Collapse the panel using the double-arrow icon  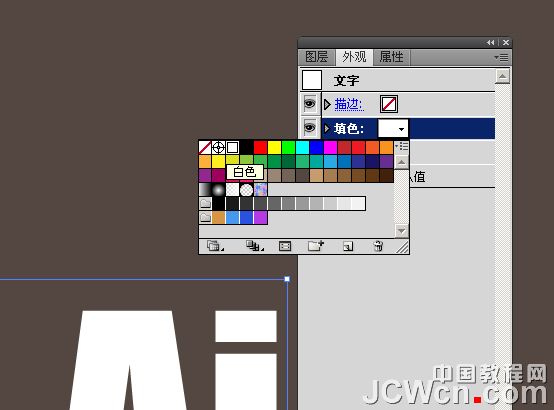coord(490,42)
